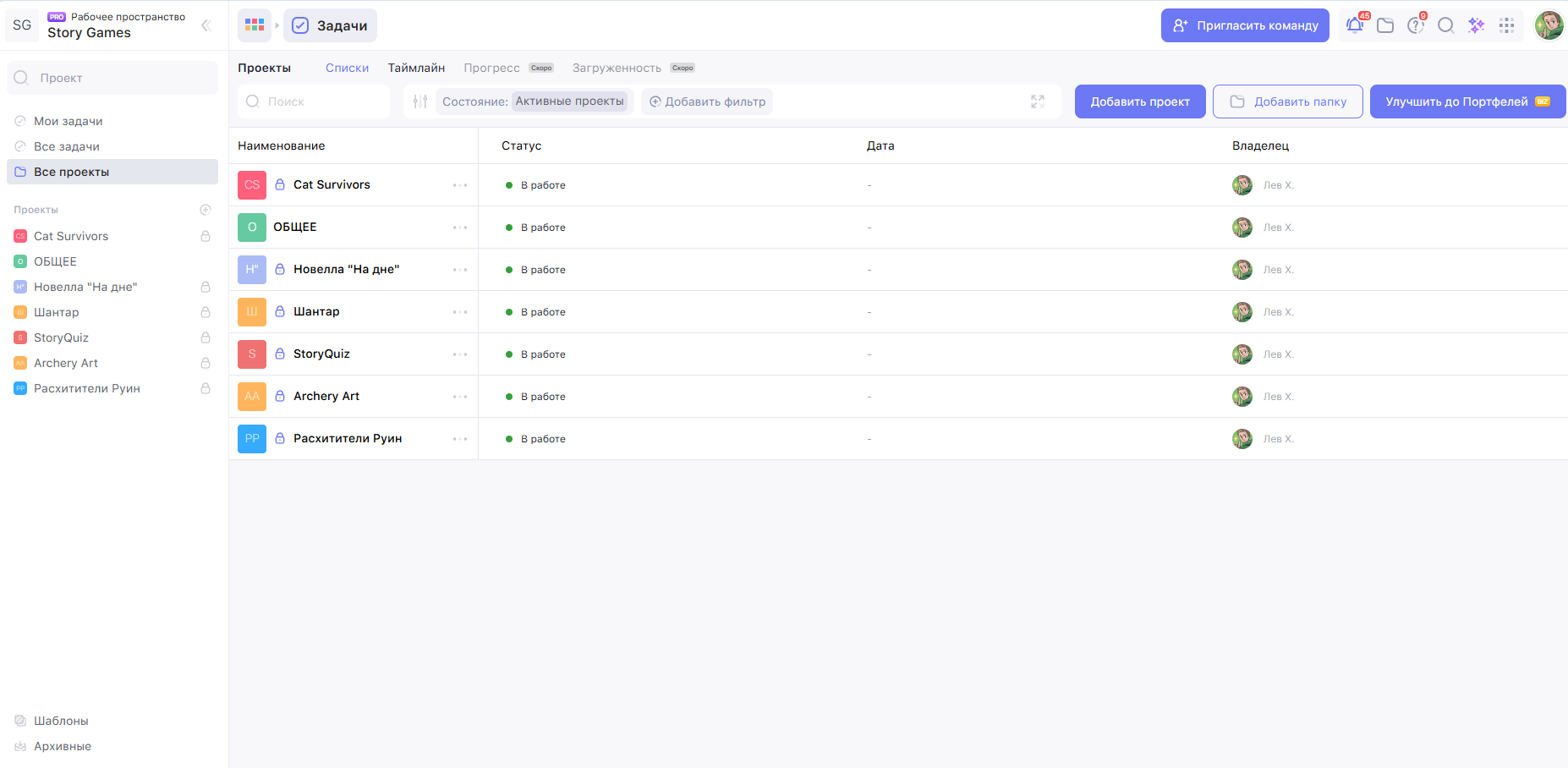Open the AI sparkle assistant icon

click(1476, 25)
